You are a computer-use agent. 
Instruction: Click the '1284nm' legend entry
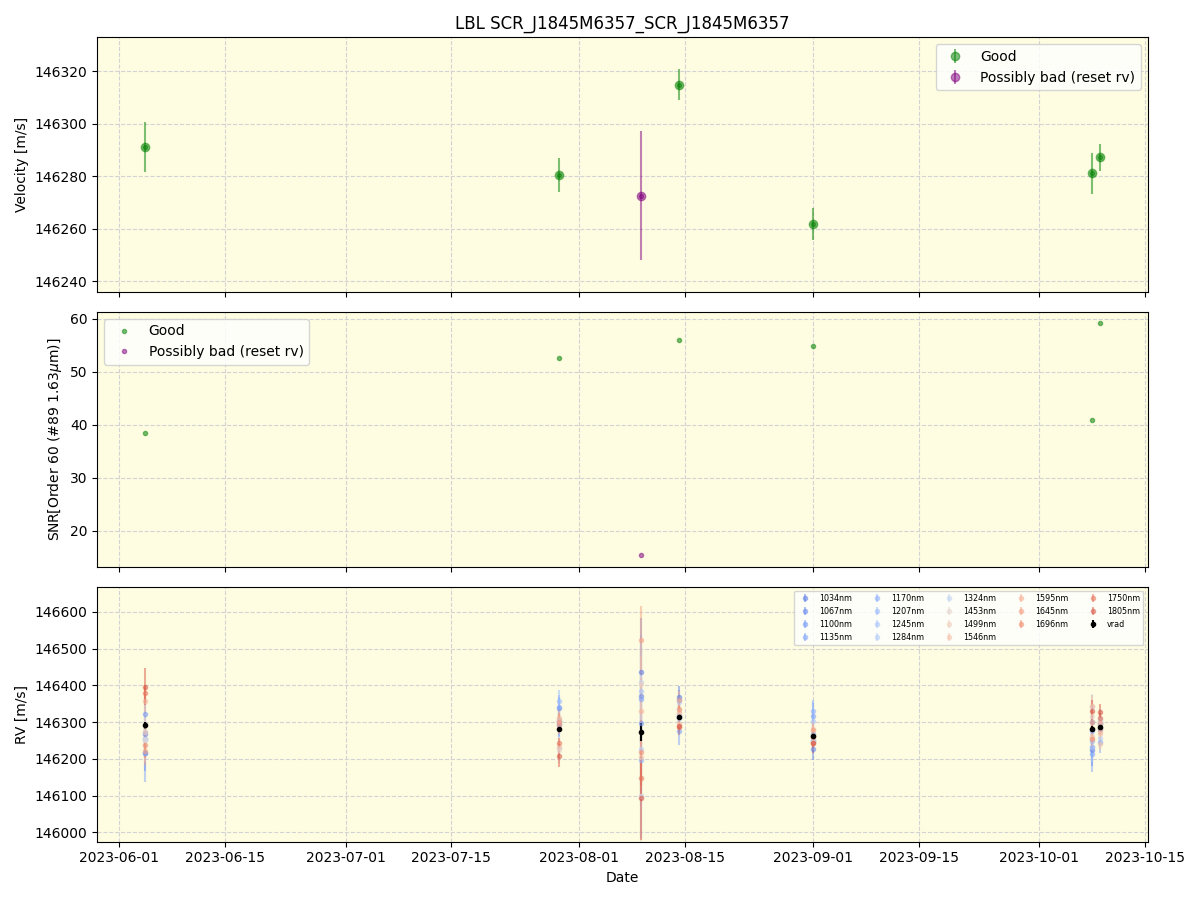(908, 637)
